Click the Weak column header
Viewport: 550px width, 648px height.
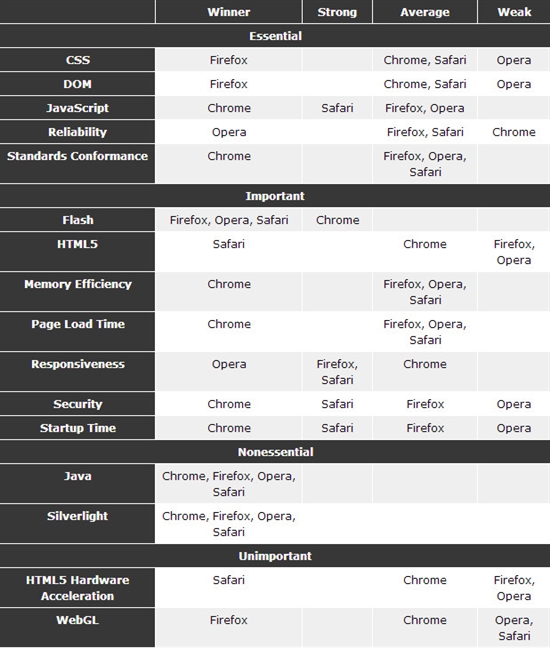[514, 12]
